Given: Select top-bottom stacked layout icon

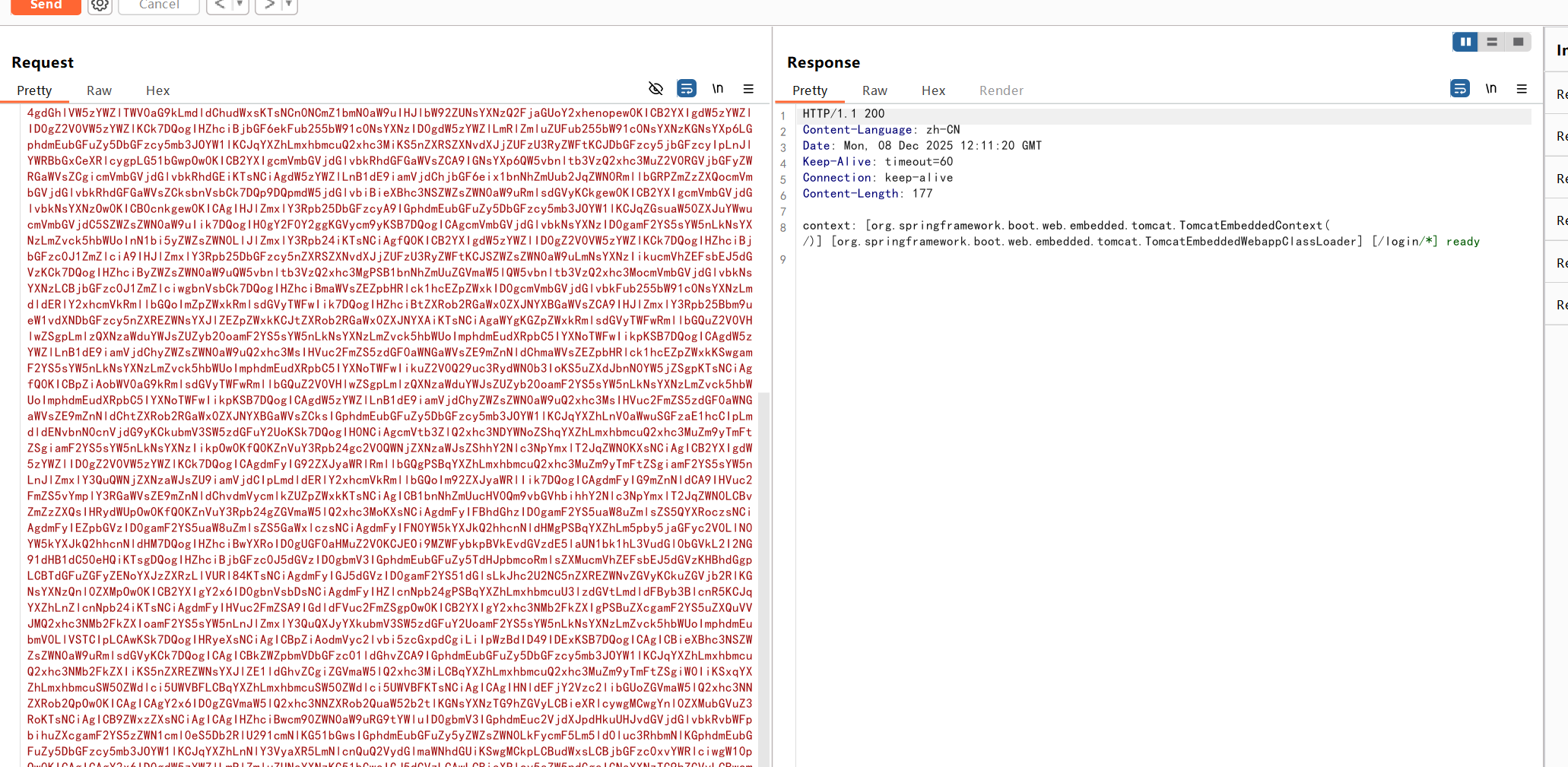Looking at the screenshot, I should point(1491,42).
